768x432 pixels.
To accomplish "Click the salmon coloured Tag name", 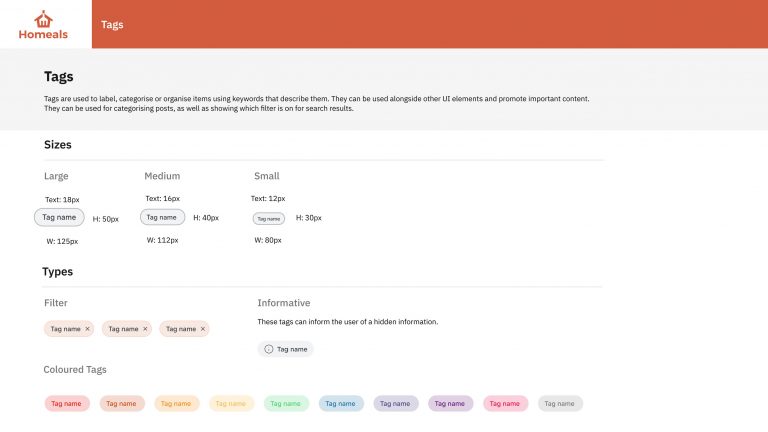I will click(122, 404).
